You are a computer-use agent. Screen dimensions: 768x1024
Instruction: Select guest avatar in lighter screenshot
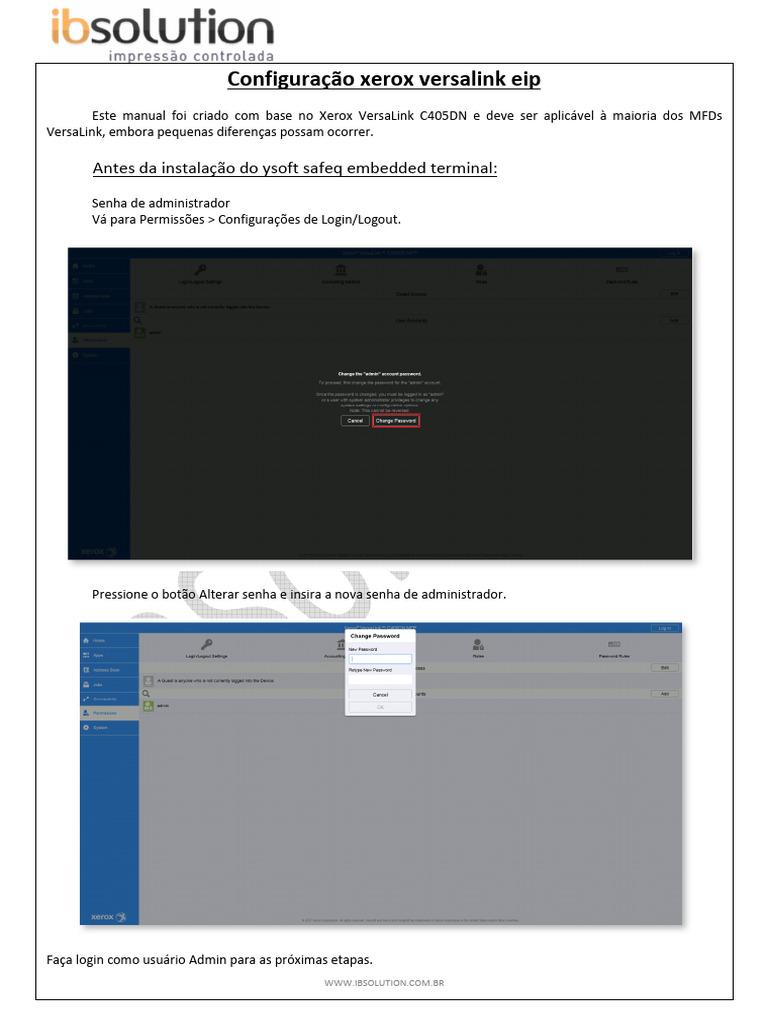tap(148, 680)
